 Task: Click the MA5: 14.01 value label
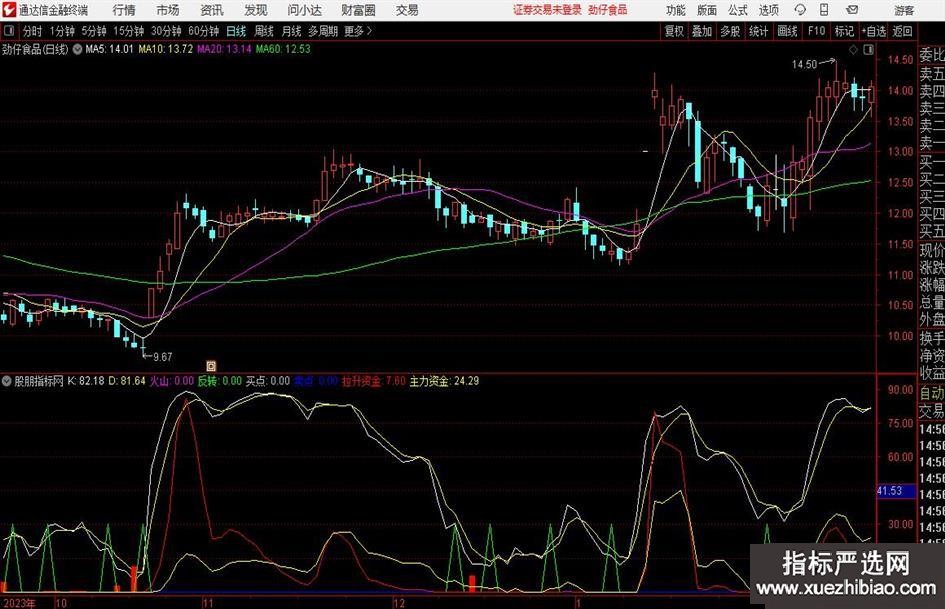[x=109, y=49]
